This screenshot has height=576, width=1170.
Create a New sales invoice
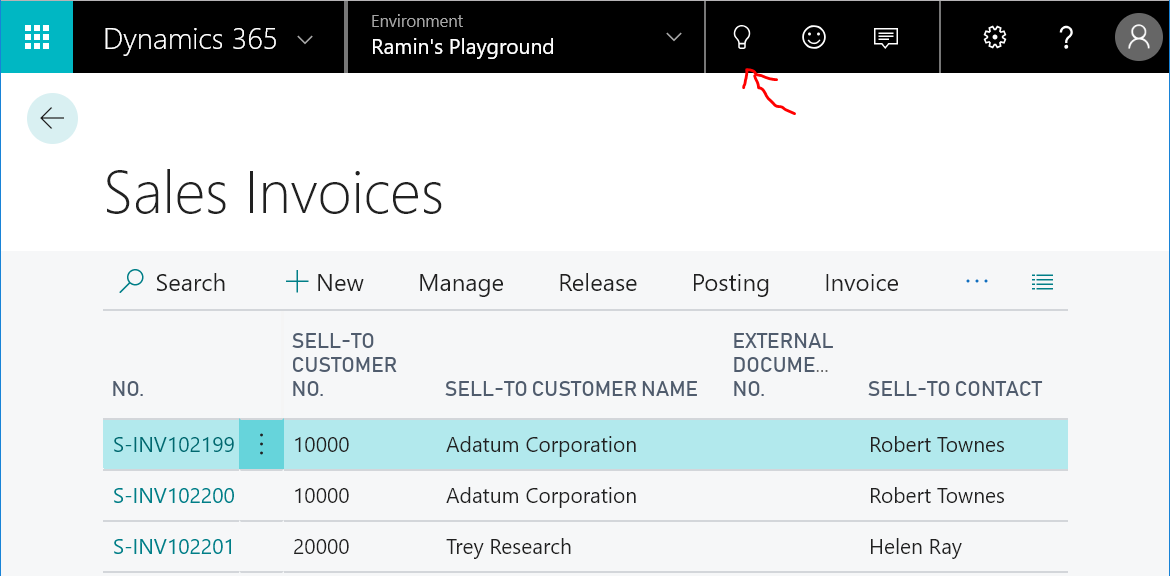[325, 283]
